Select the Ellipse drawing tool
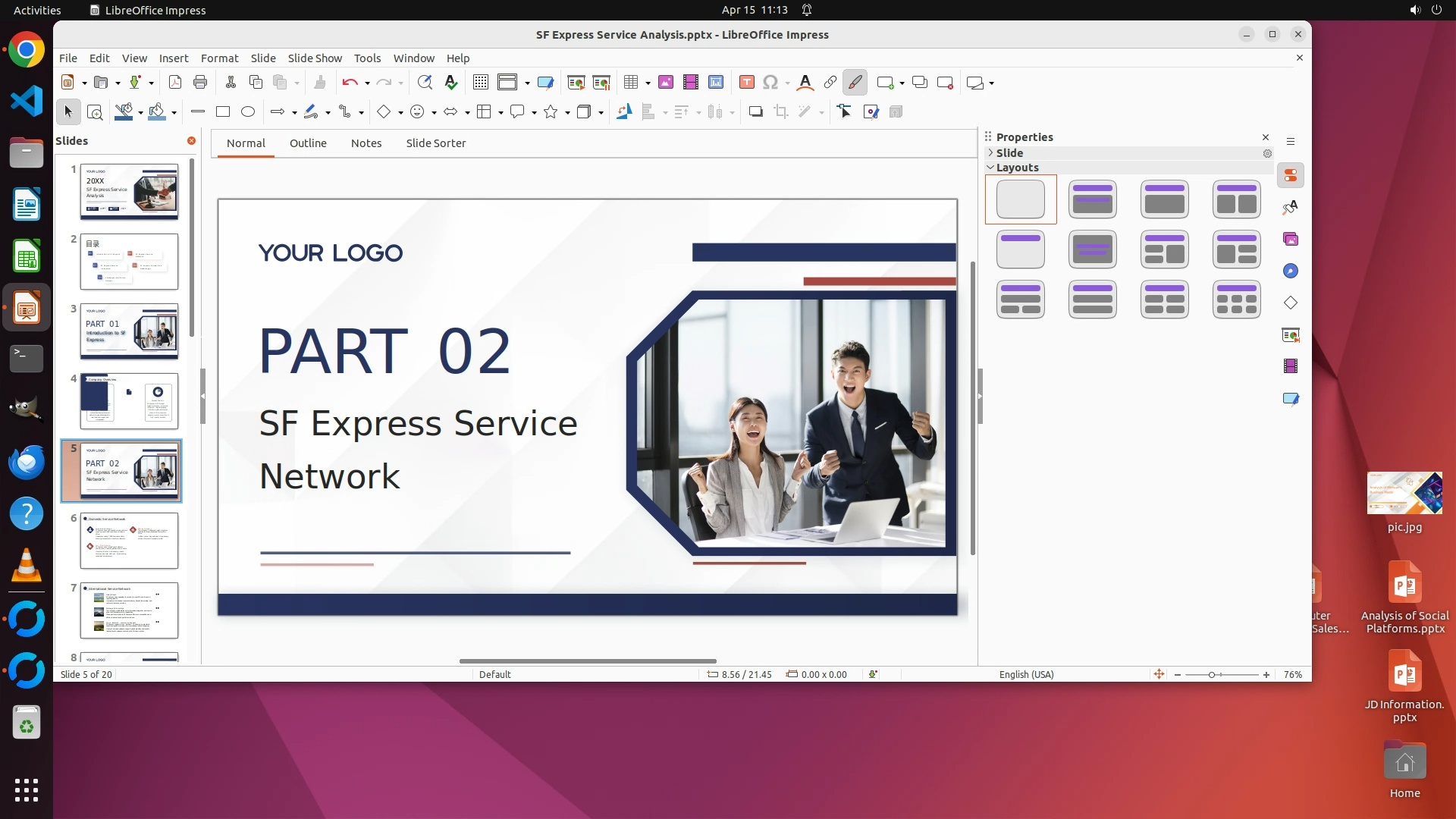 248,112
